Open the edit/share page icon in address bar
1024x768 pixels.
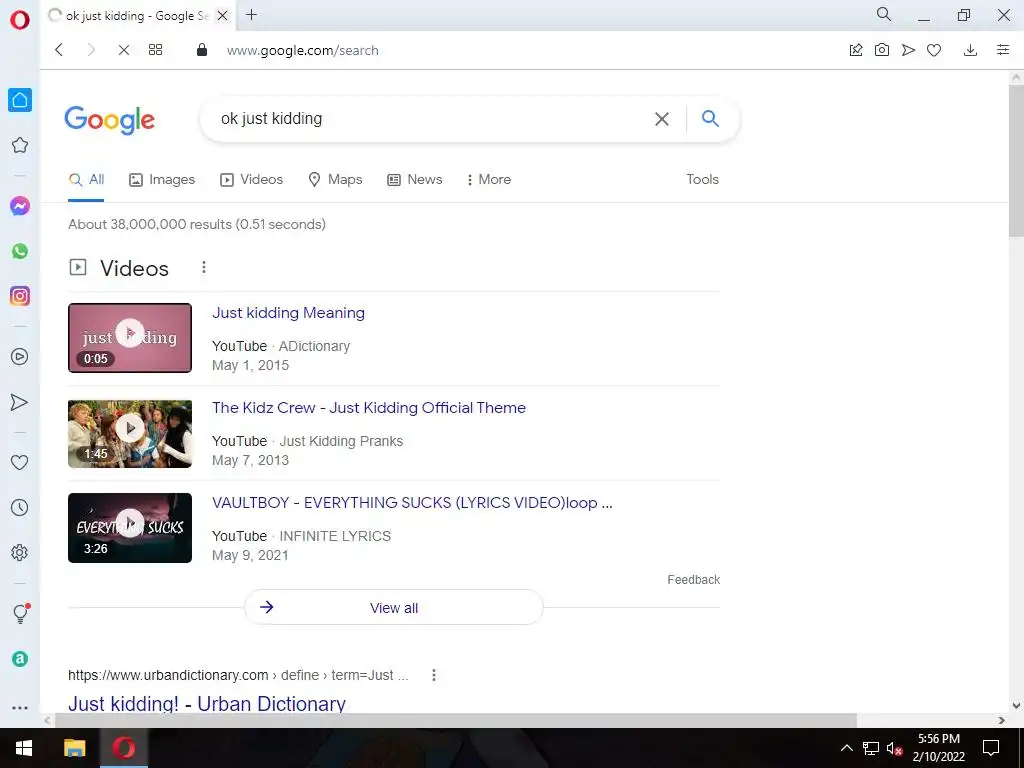pos(856,50)
